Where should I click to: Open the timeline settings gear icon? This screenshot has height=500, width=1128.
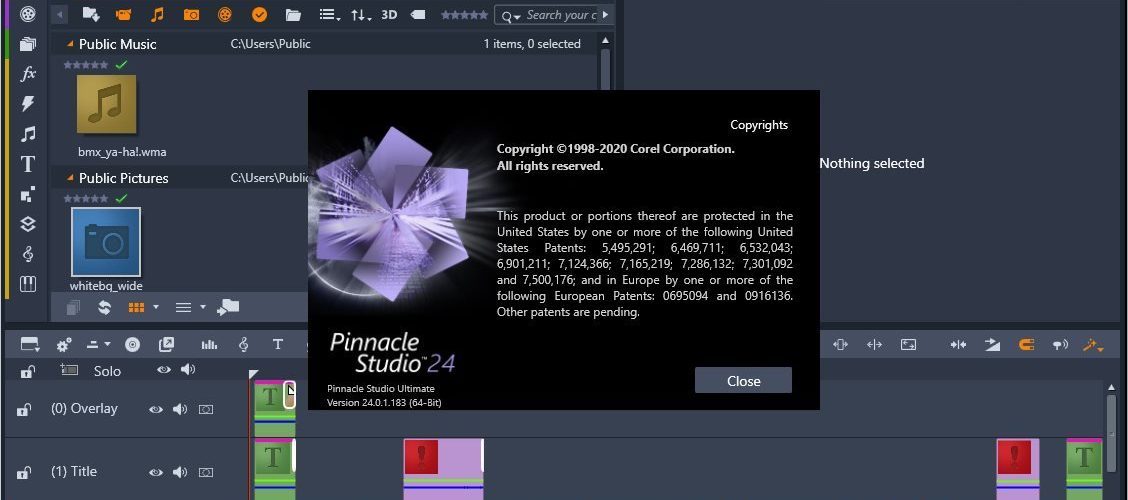[64, 345]
